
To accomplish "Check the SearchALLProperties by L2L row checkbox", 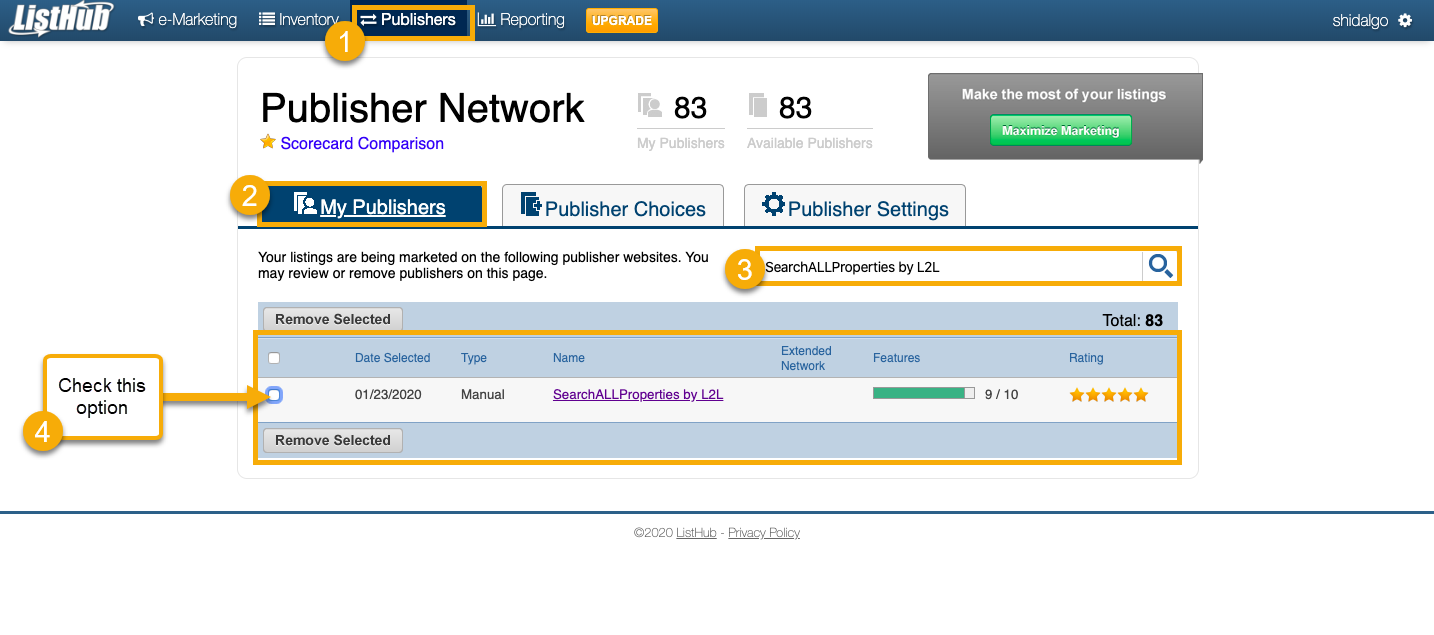I will tap(274, 394).
